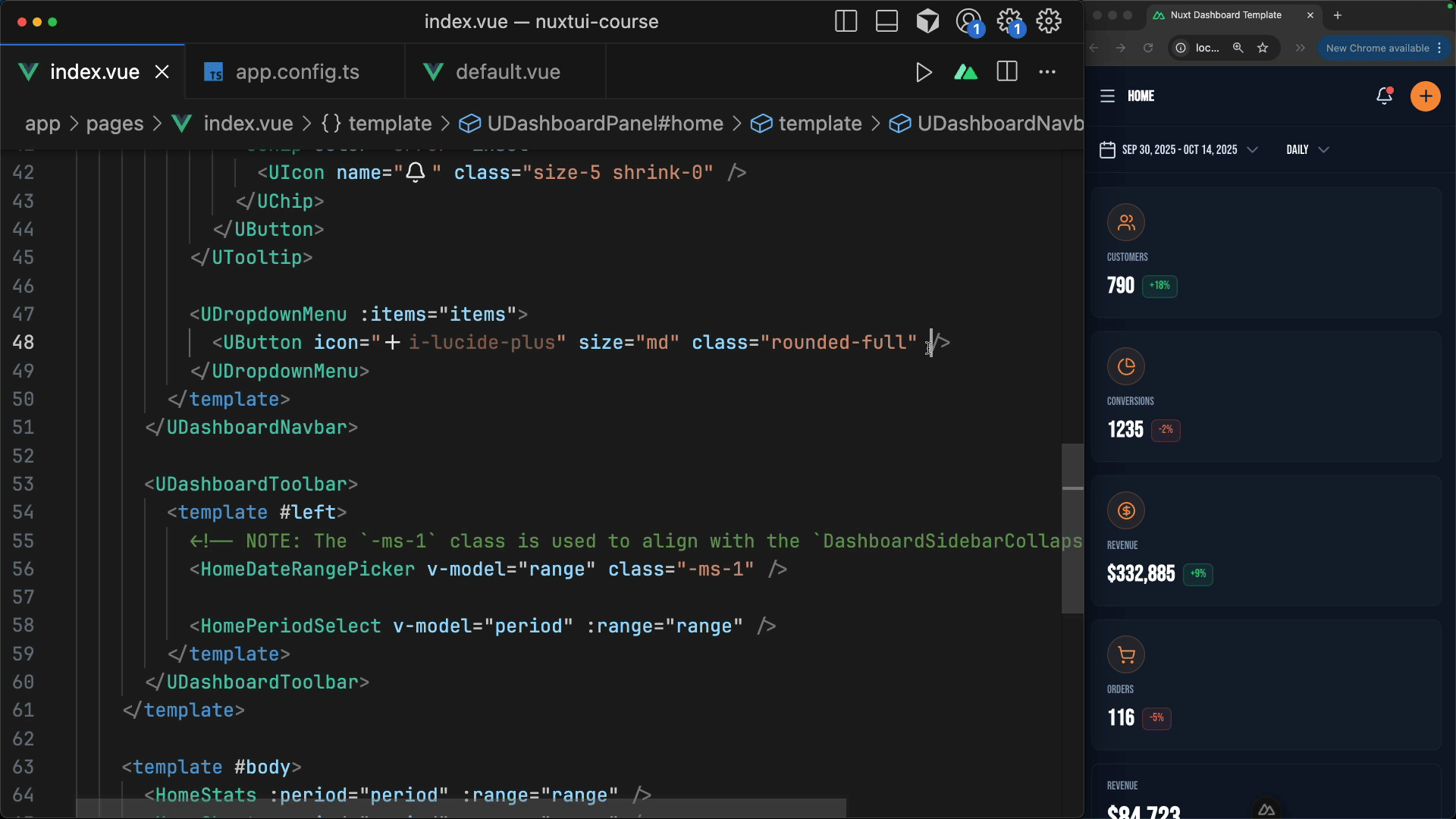The image size is (1456, 819).
Task: Expand the DAILY period select
Action: (x=1307, y=149)
